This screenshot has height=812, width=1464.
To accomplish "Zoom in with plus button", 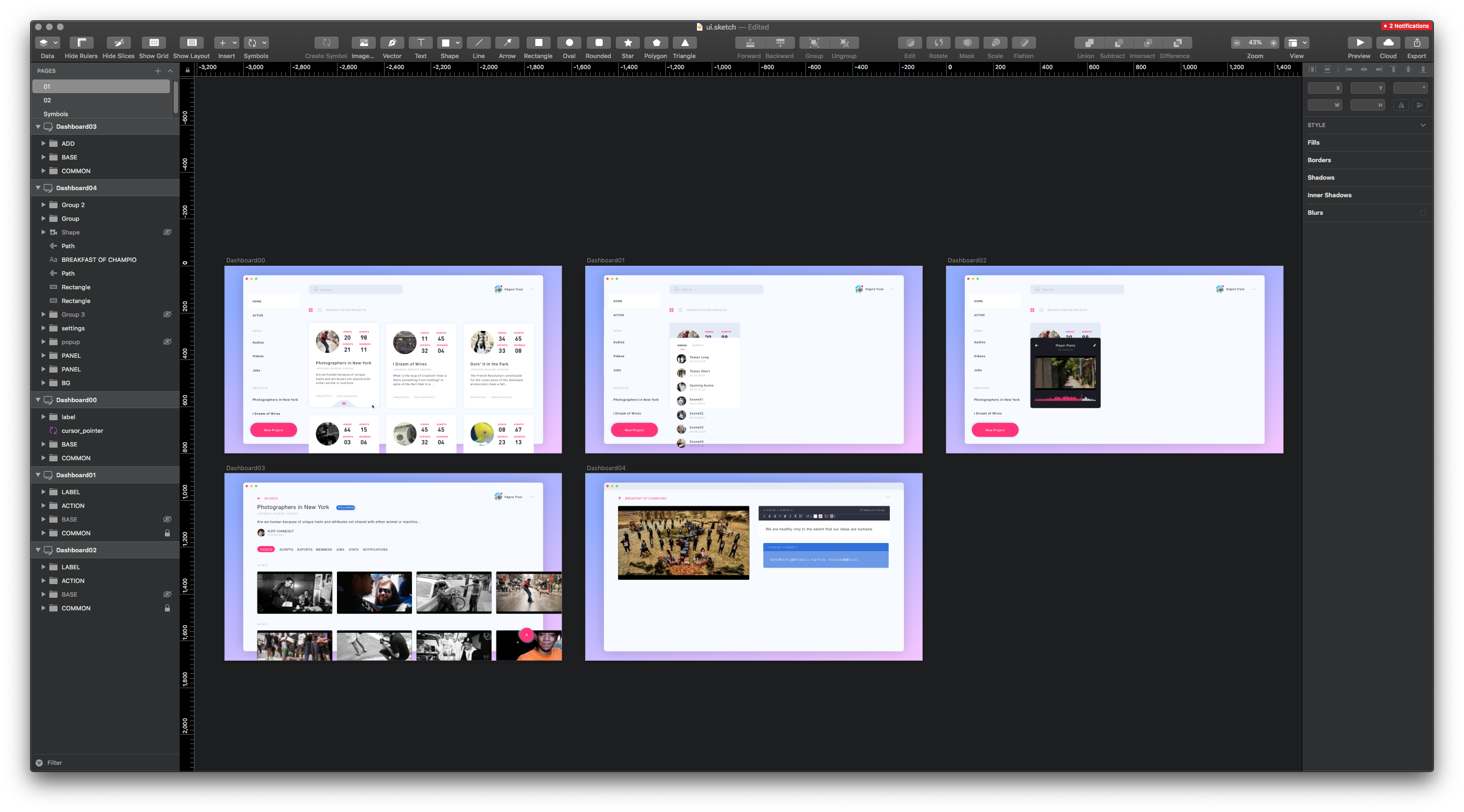I will point(1273,43).
